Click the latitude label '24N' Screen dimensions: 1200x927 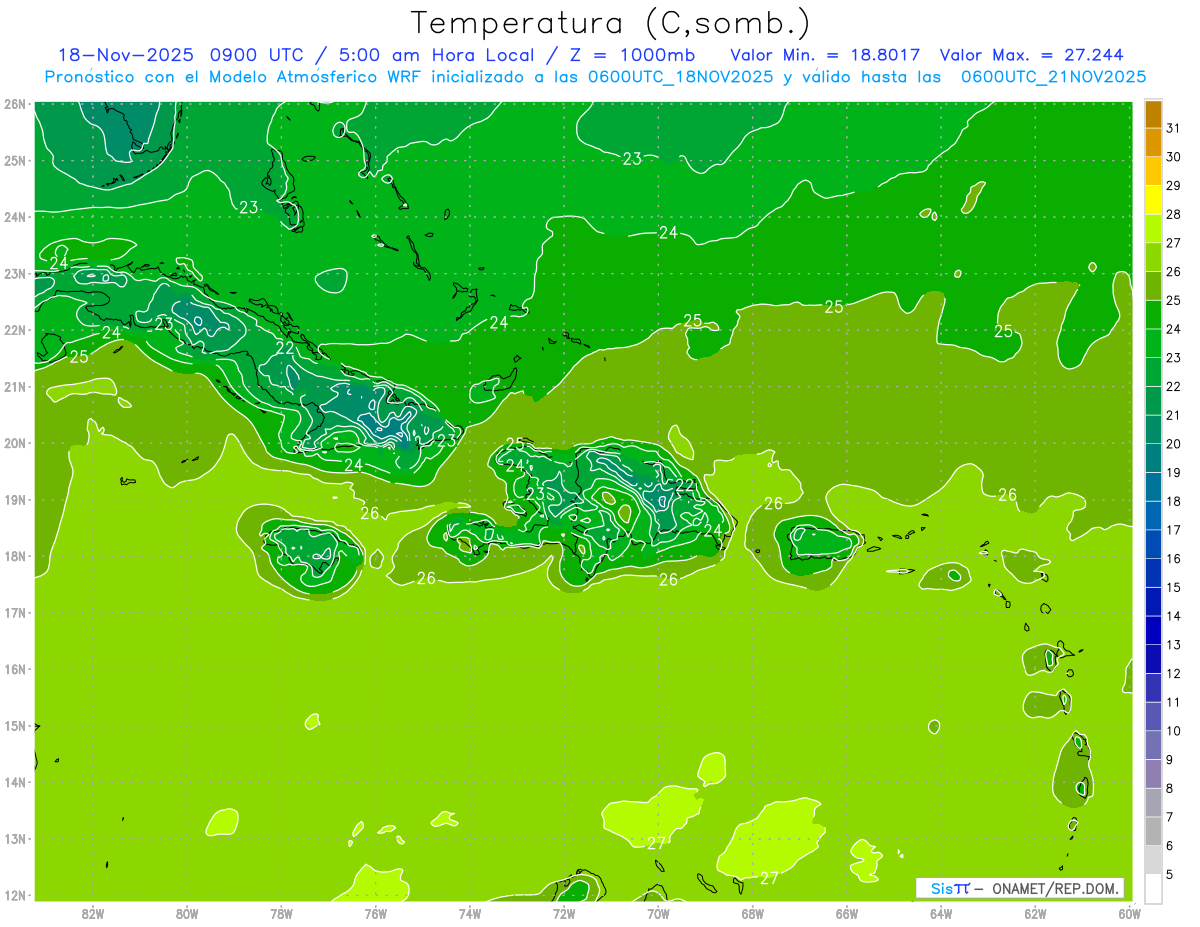(x=15, y=217)
